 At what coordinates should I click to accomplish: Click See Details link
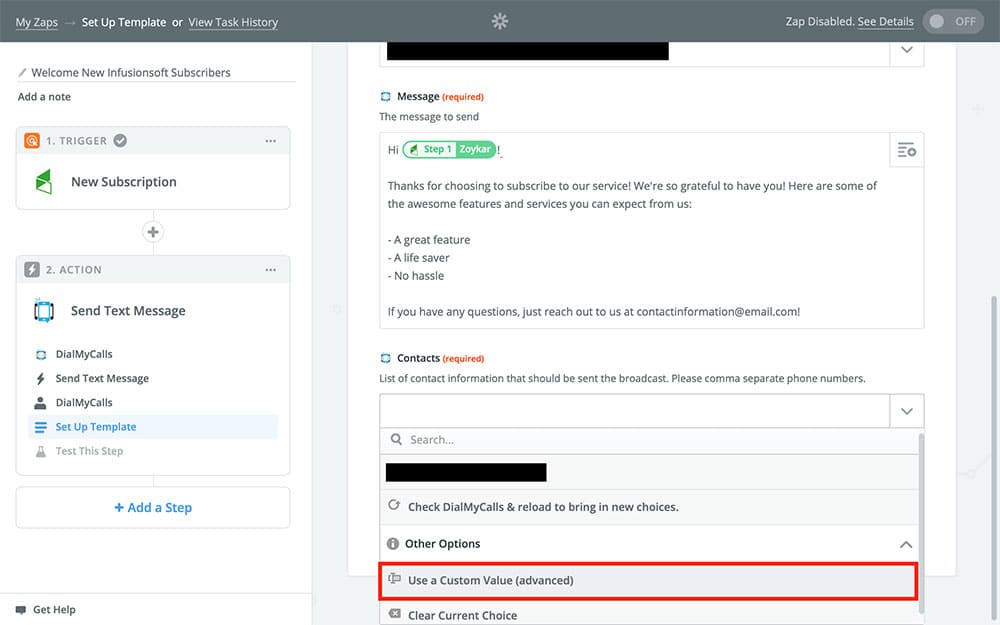885,22
